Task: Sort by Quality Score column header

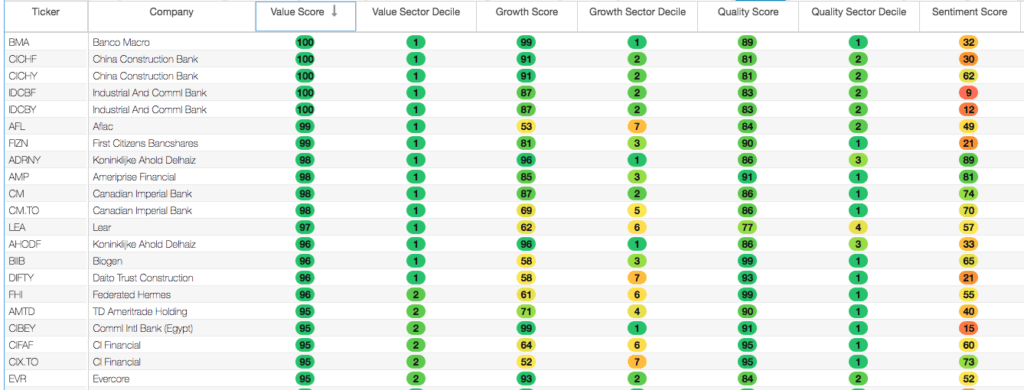Action: (748, 12)
